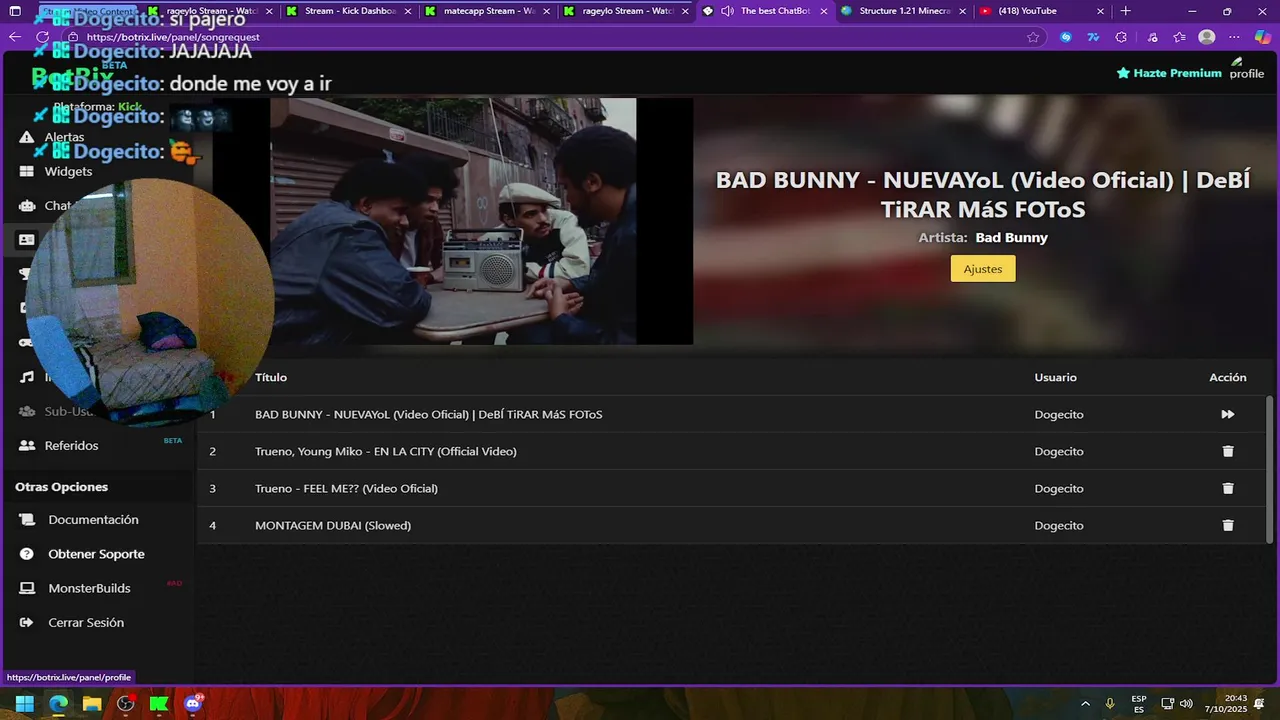
Task: Click the Cerrar Sesión exit icon
Action: click(x=27, y=622)
